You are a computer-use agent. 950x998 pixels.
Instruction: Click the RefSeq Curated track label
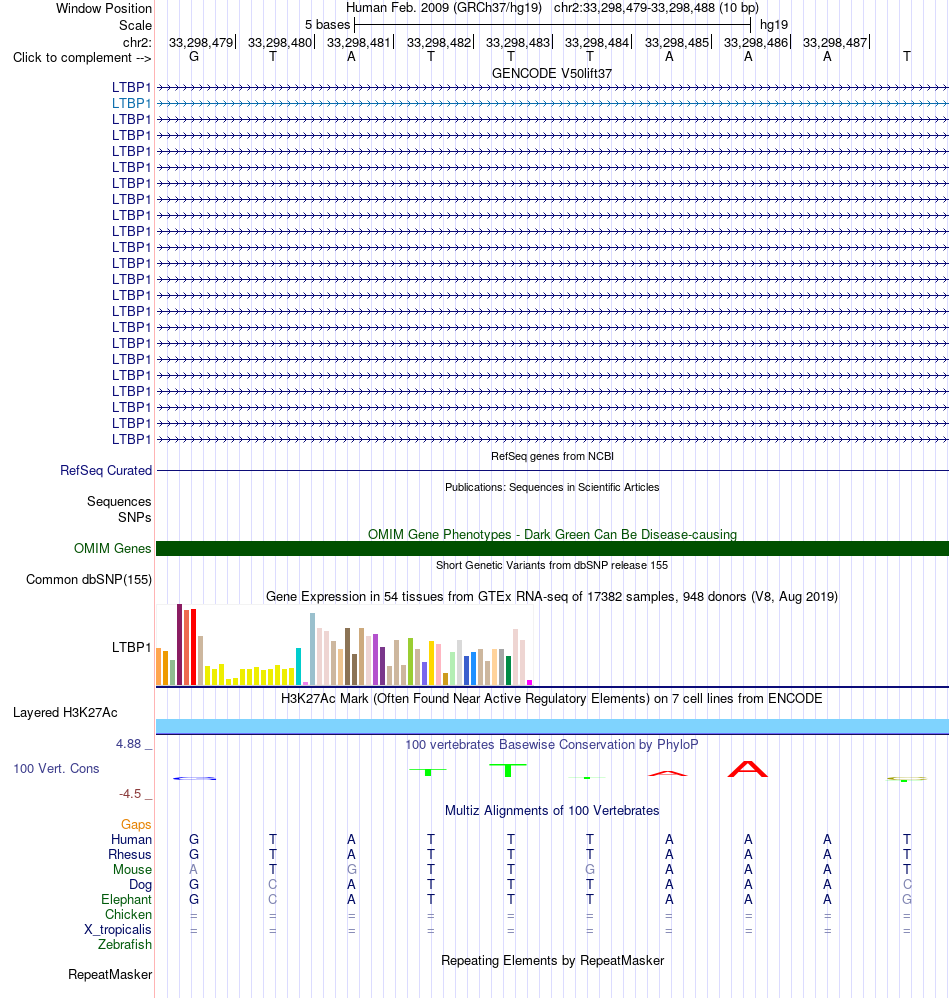106,470
